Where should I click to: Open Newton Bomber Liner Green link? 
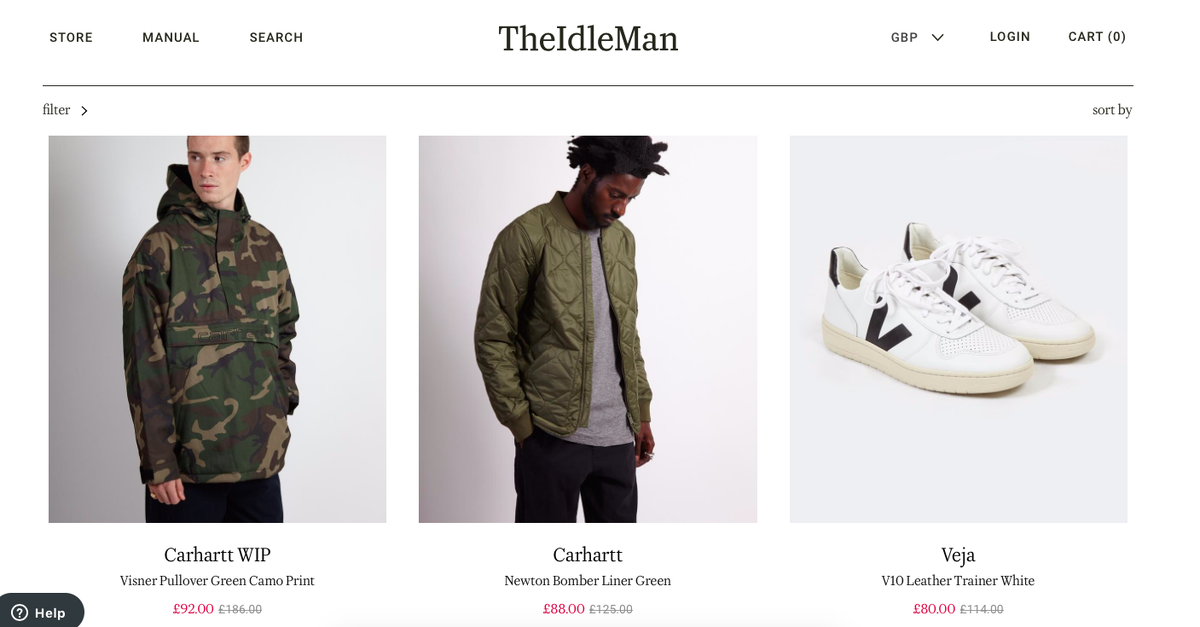click(x=588, y=581)
